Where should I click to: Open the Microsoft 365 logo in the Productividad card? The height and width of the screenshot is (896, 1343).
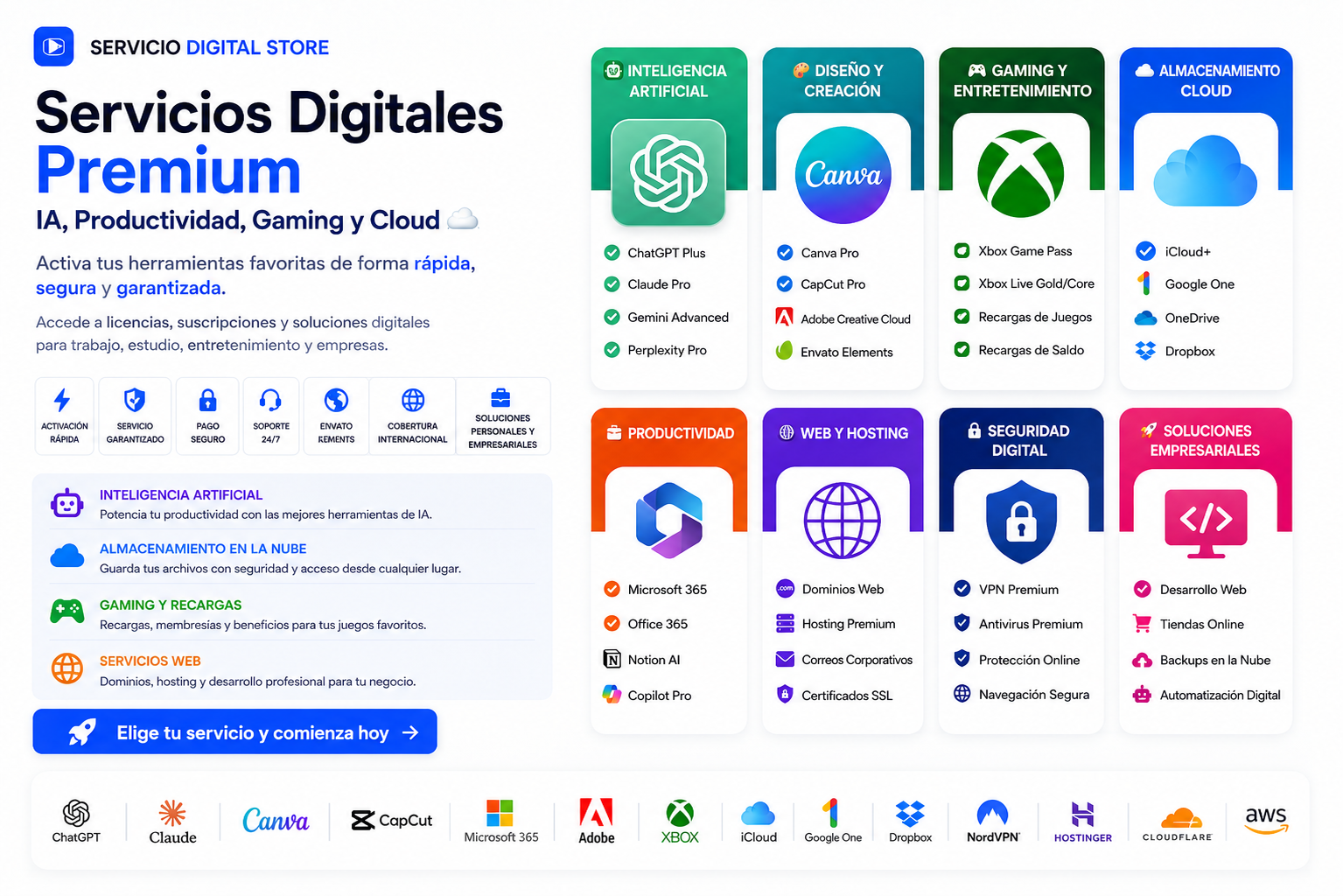coord(669,520)
